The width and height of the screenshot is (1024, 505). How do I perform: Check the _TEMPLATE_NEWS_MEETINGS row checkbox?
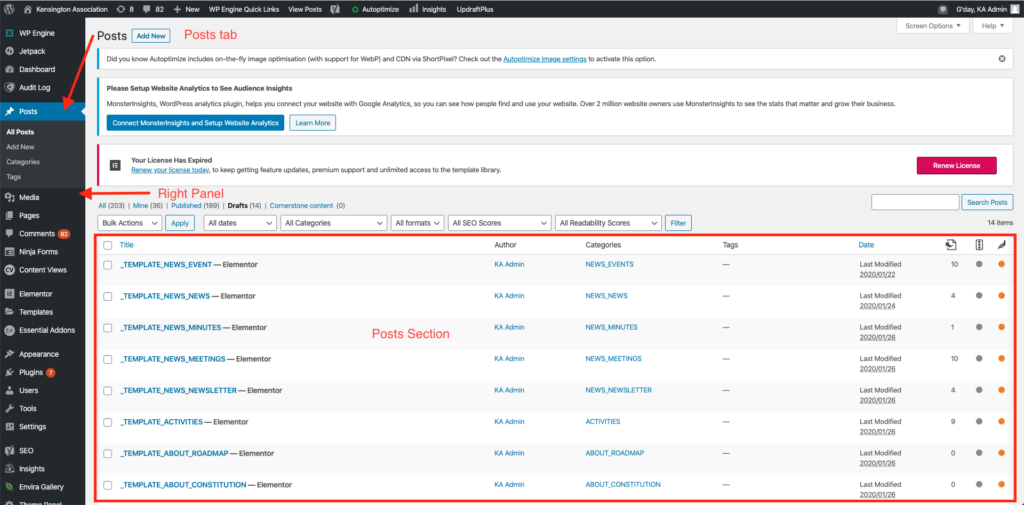point(108,359)
